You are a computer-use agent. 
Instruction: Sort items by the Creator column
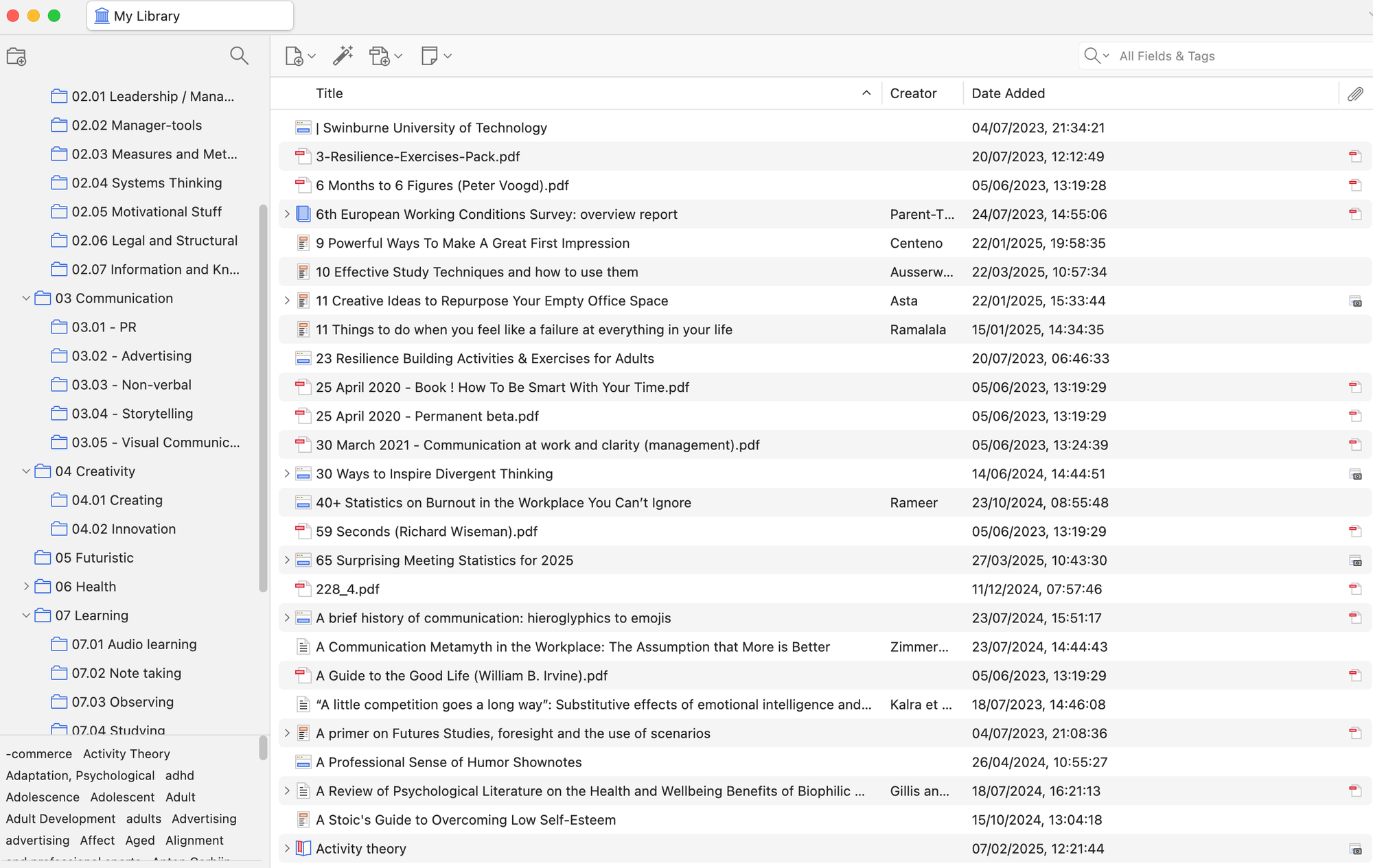pos(913,93)
